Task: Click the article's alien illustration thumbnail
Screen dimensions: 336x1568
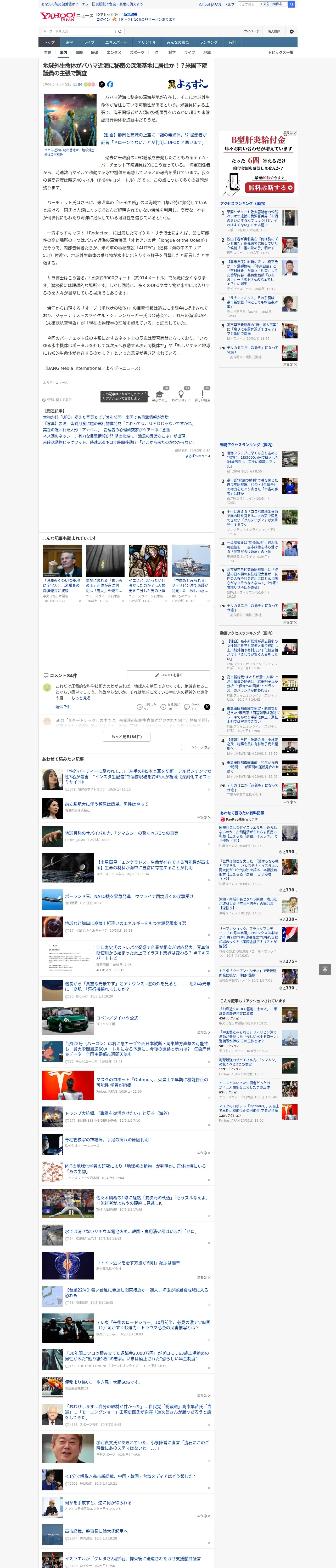Action: click(x=70, y=119)
